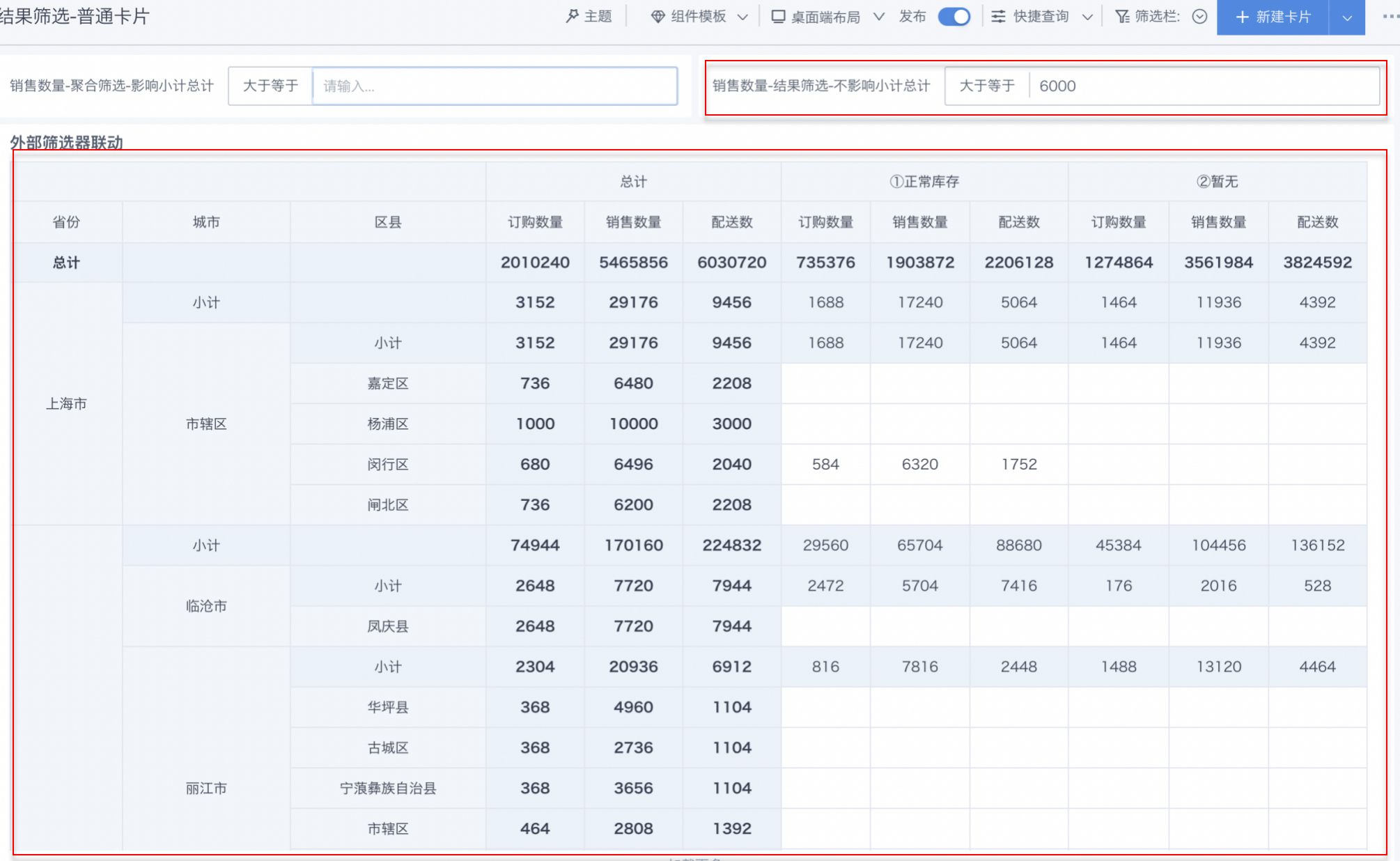Select the 宁蒗彝族自治县 row

click(x=388, y=788)
